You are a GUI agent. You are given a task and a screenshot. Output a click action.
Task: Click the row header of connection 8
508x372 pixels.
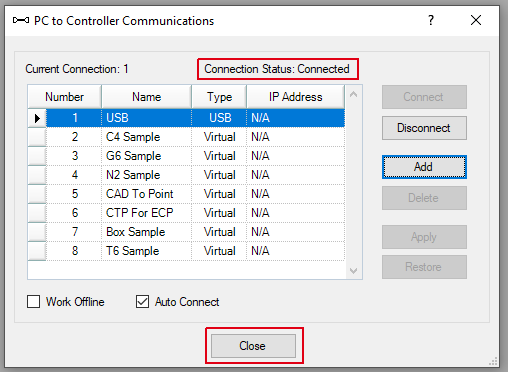point(37,251)
